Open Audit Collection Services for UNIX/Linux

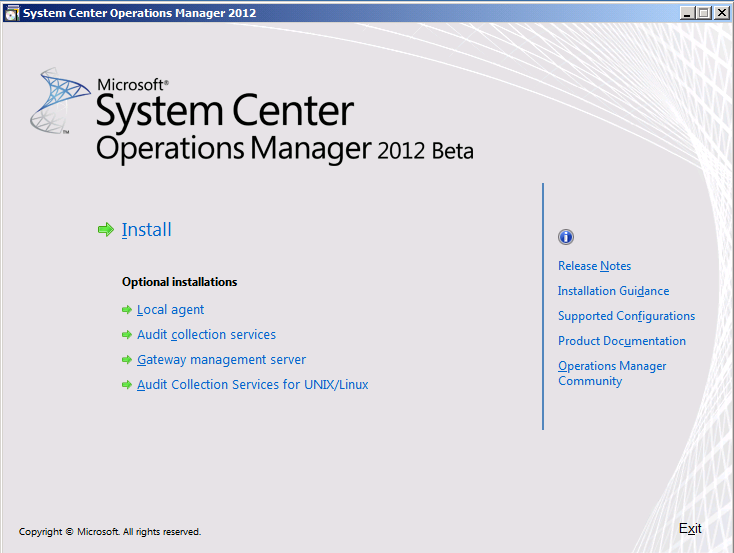[253, 384]
